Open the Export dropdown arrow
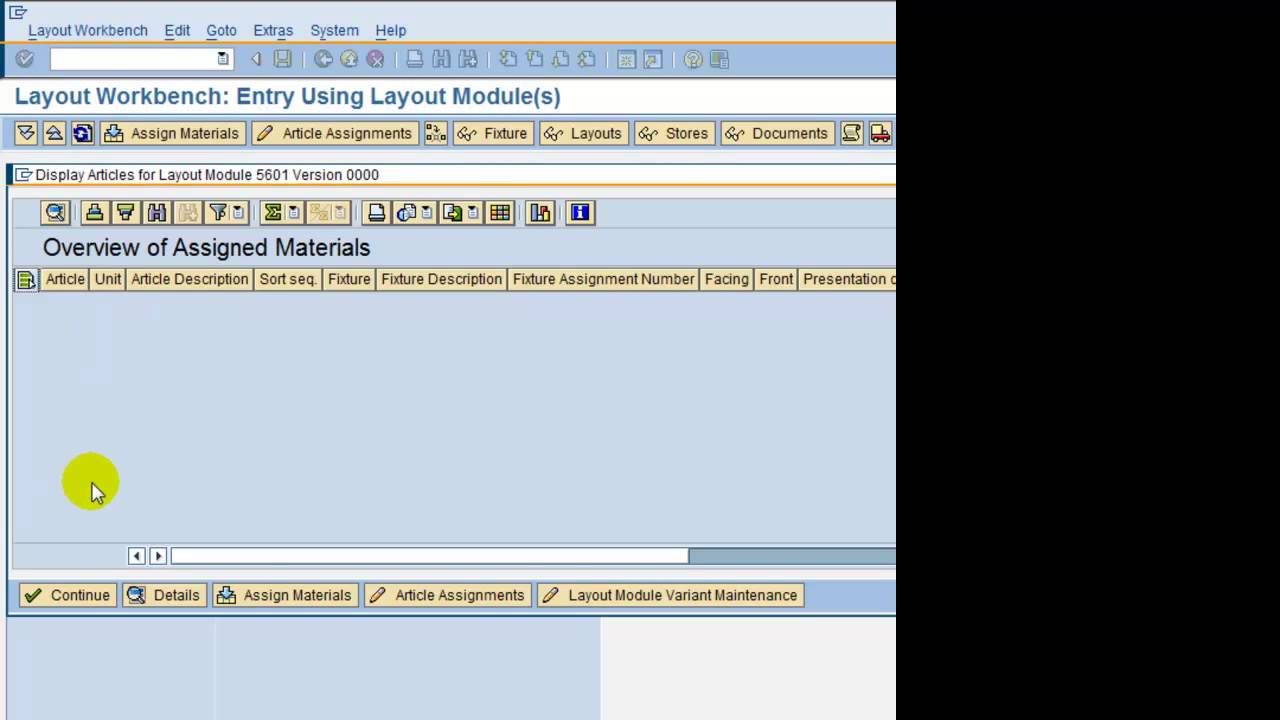The image size is (1280, 720). [x=473, y=212]
